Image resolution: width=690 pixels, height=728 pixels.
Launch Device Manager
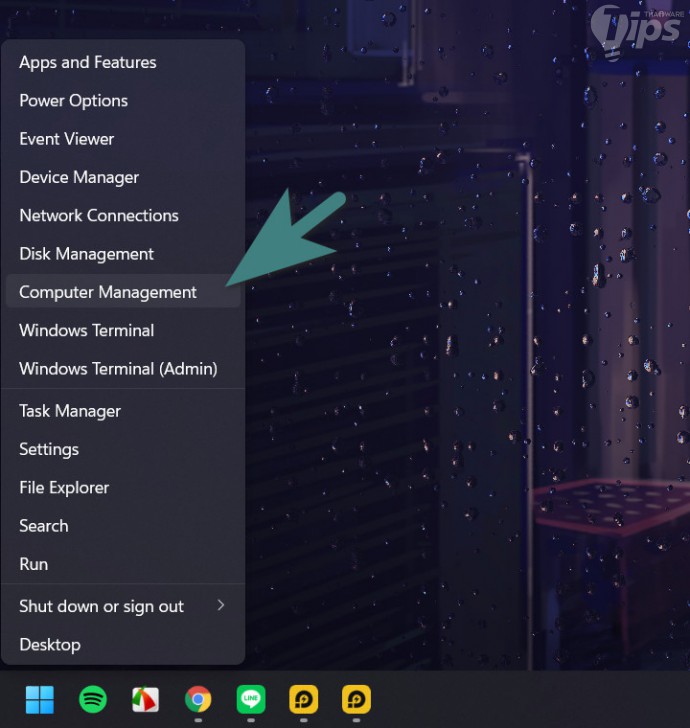tap(123, 177)
